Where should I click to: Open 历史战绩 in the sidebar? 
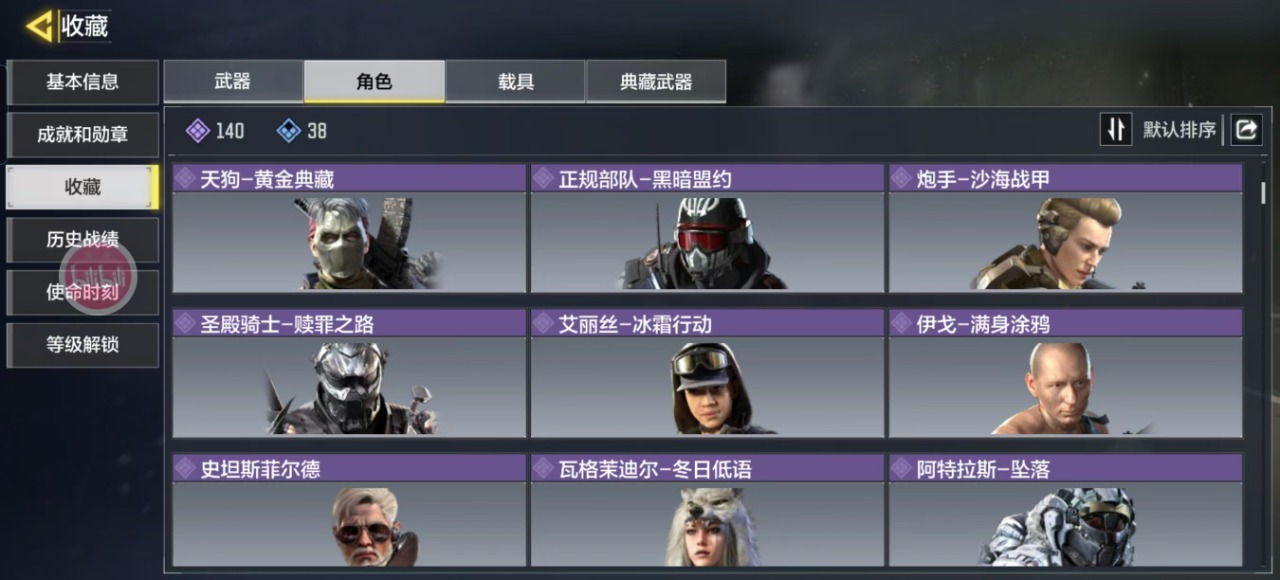point(82,240)
